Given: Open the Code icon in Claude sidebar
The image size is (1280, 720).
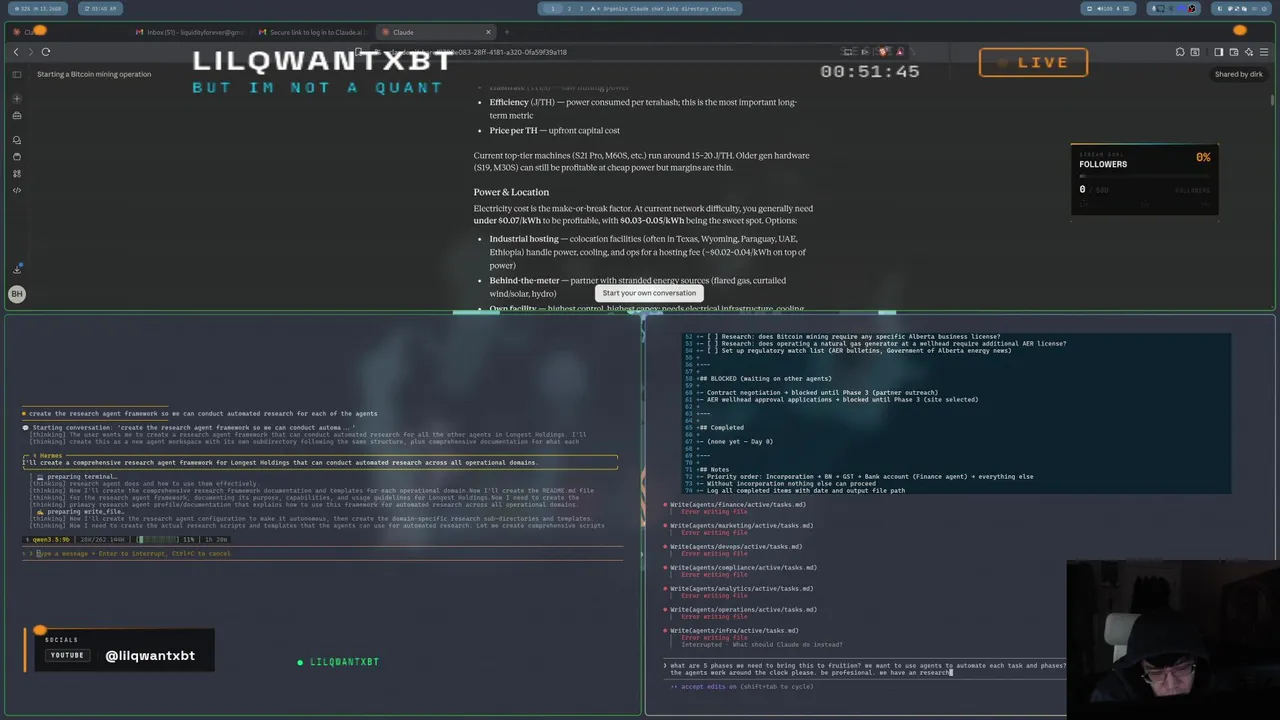Looking at the screenshot, I should tap(17, 190).
